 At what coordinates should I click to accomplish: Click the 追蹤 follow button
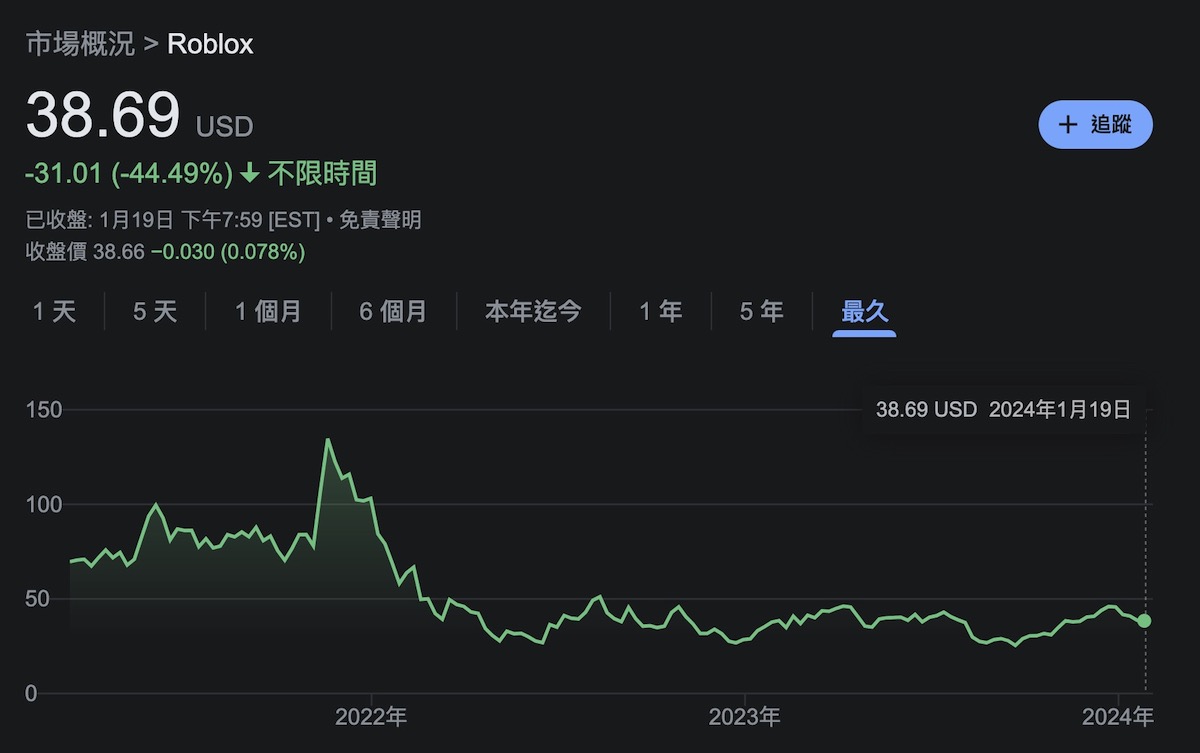(1096, 125)
